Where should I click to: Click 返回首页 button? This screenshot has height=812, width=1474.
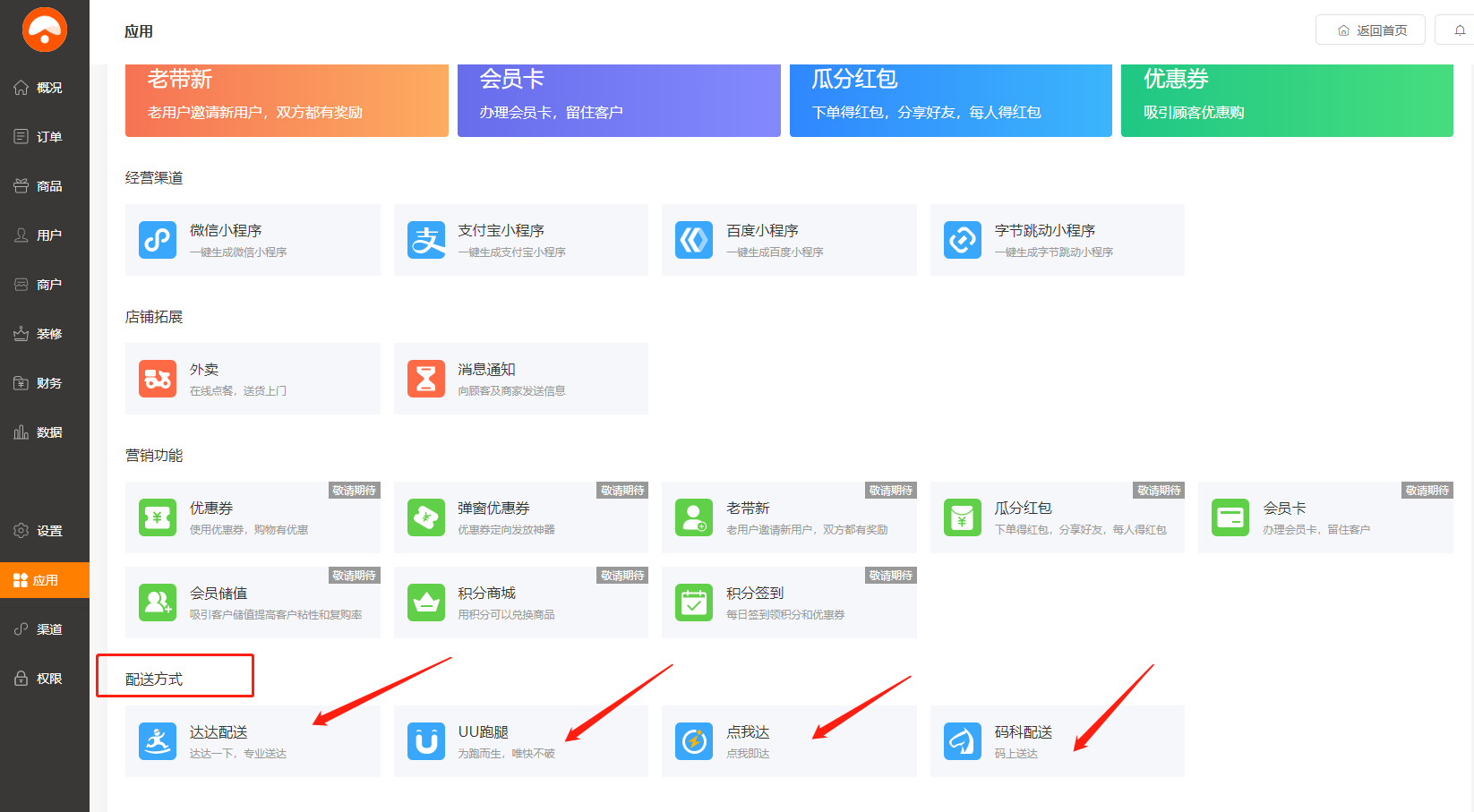(x=1371, y=30)
